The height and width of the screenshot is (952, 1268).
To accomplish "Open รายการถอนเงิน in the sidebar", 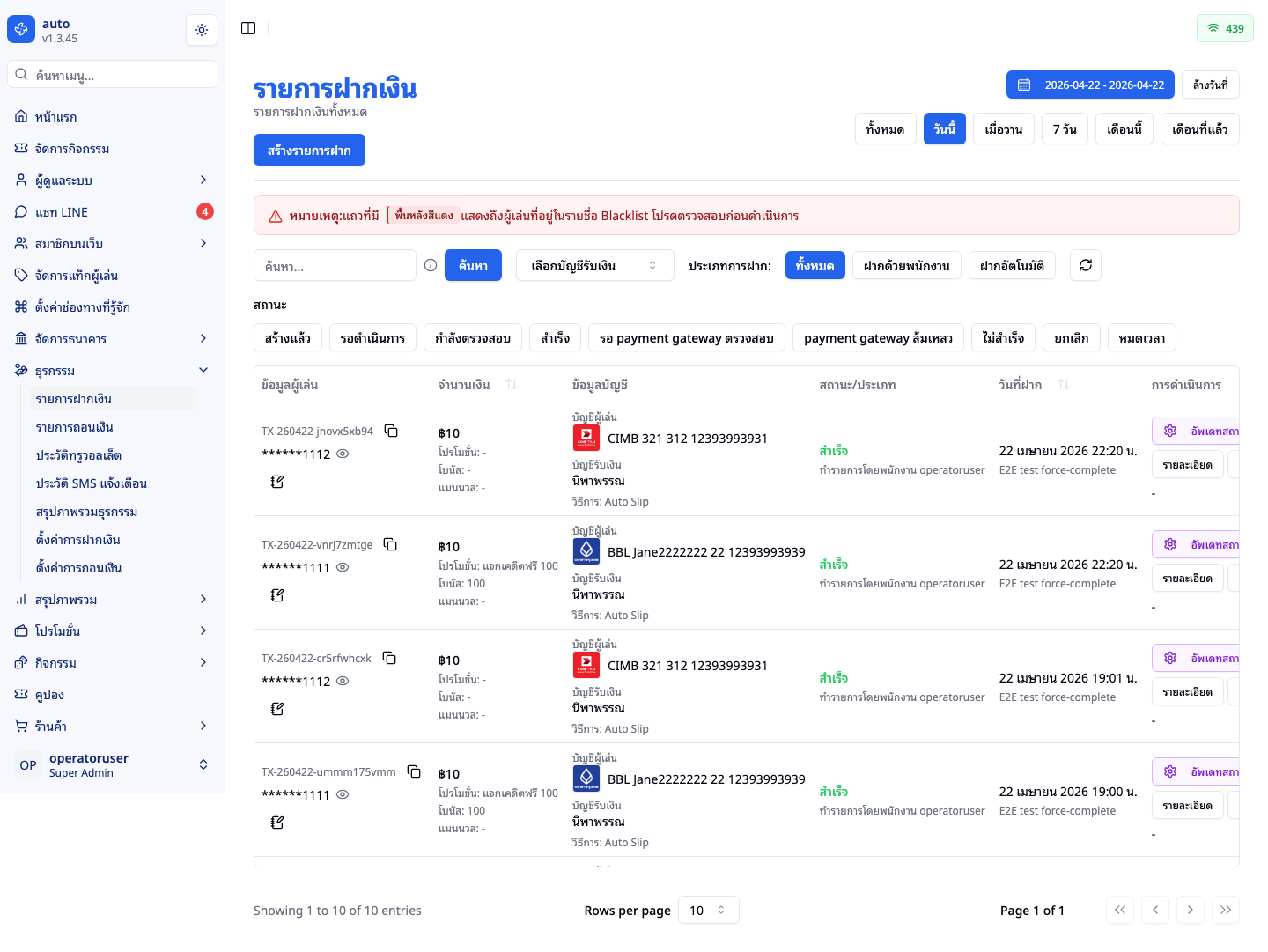I will (x=75, y=427).
